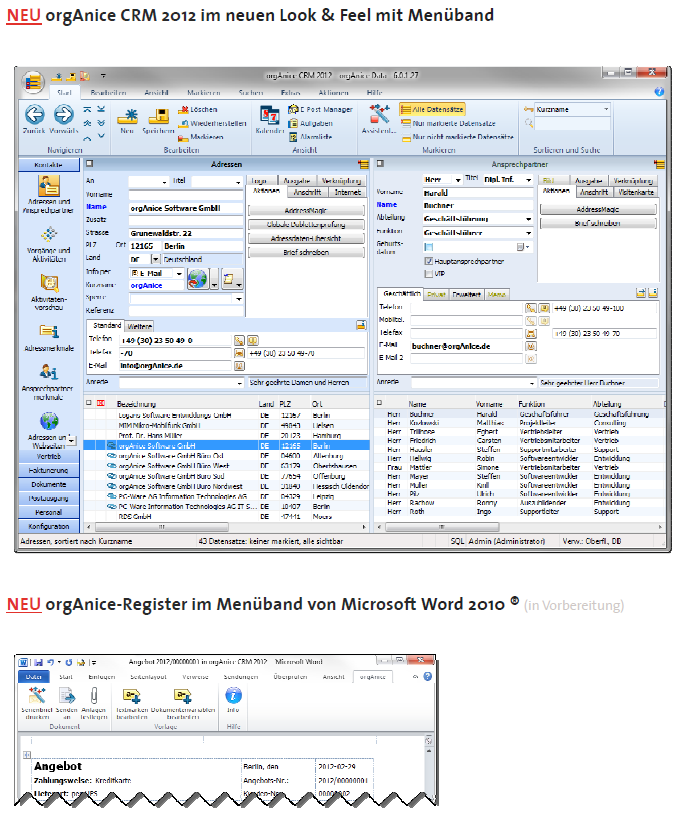680x819 pixels.
Task: Open the Bearbeiten ribbon tab
Action: coord(108,92)
